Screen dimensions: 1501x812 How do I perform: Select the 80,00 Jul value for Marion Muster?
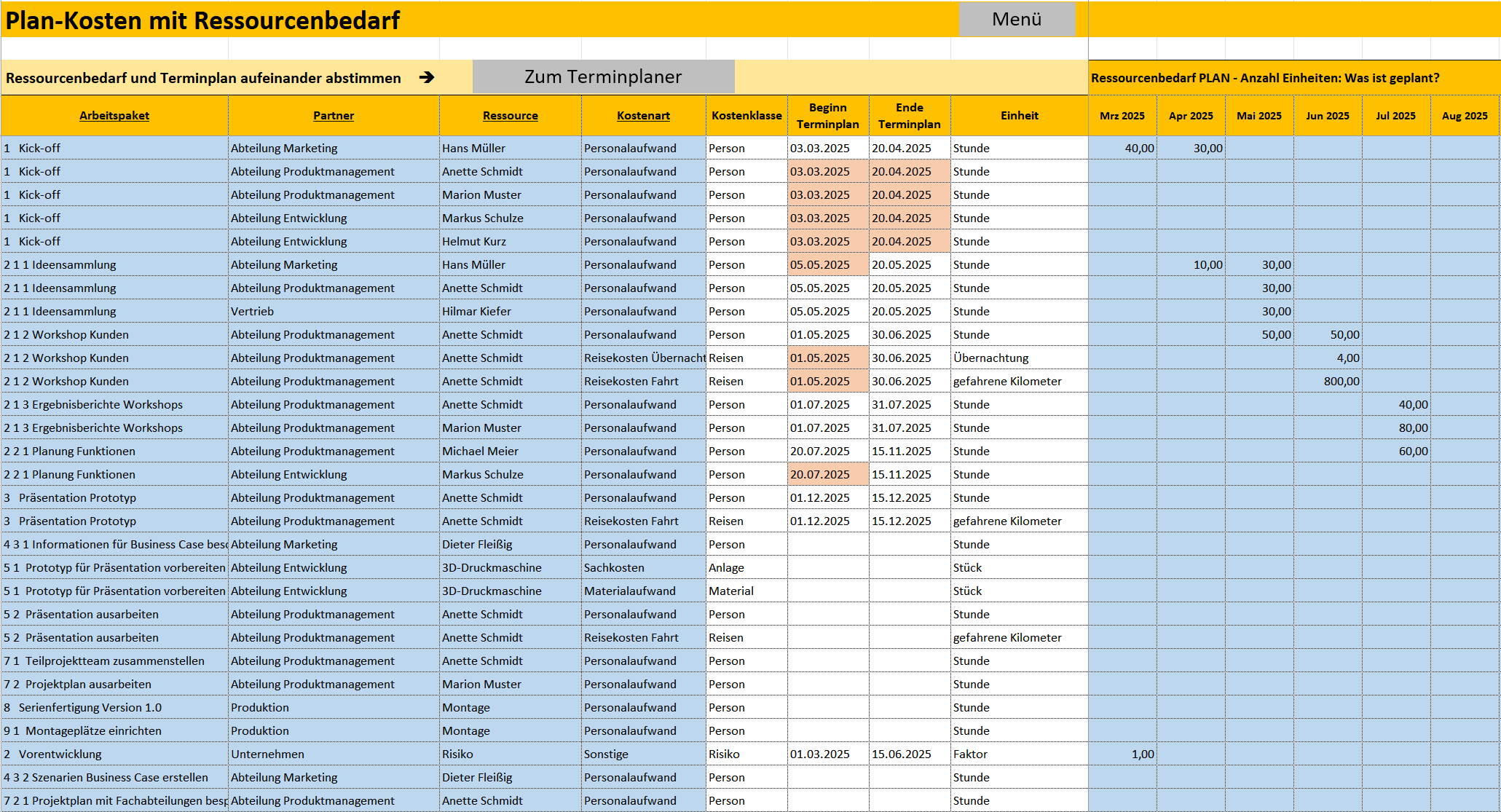tap(1396, 427)
